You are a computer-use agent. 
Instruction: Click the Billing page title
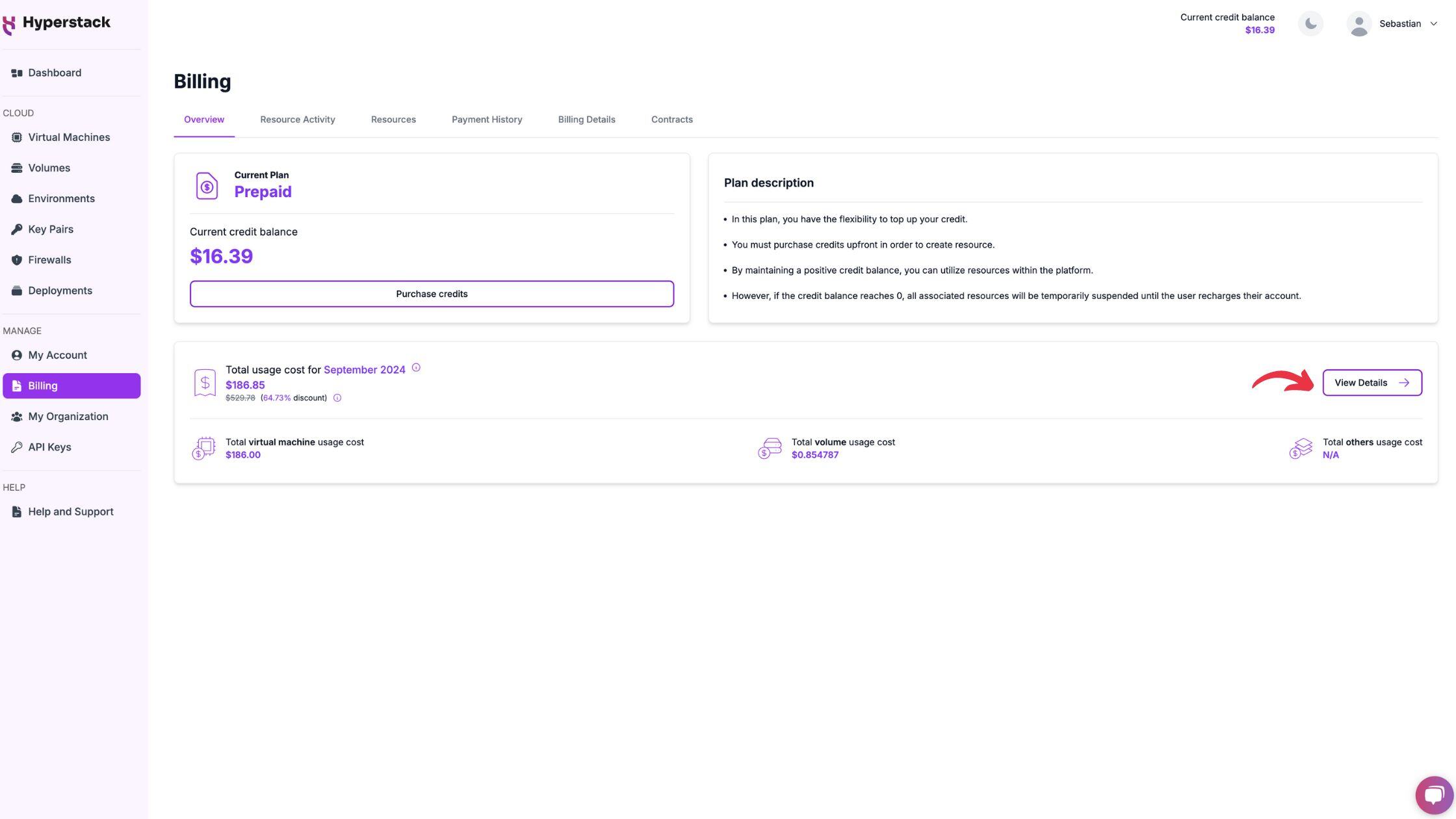pyautogui.click(x=202, y=82)
